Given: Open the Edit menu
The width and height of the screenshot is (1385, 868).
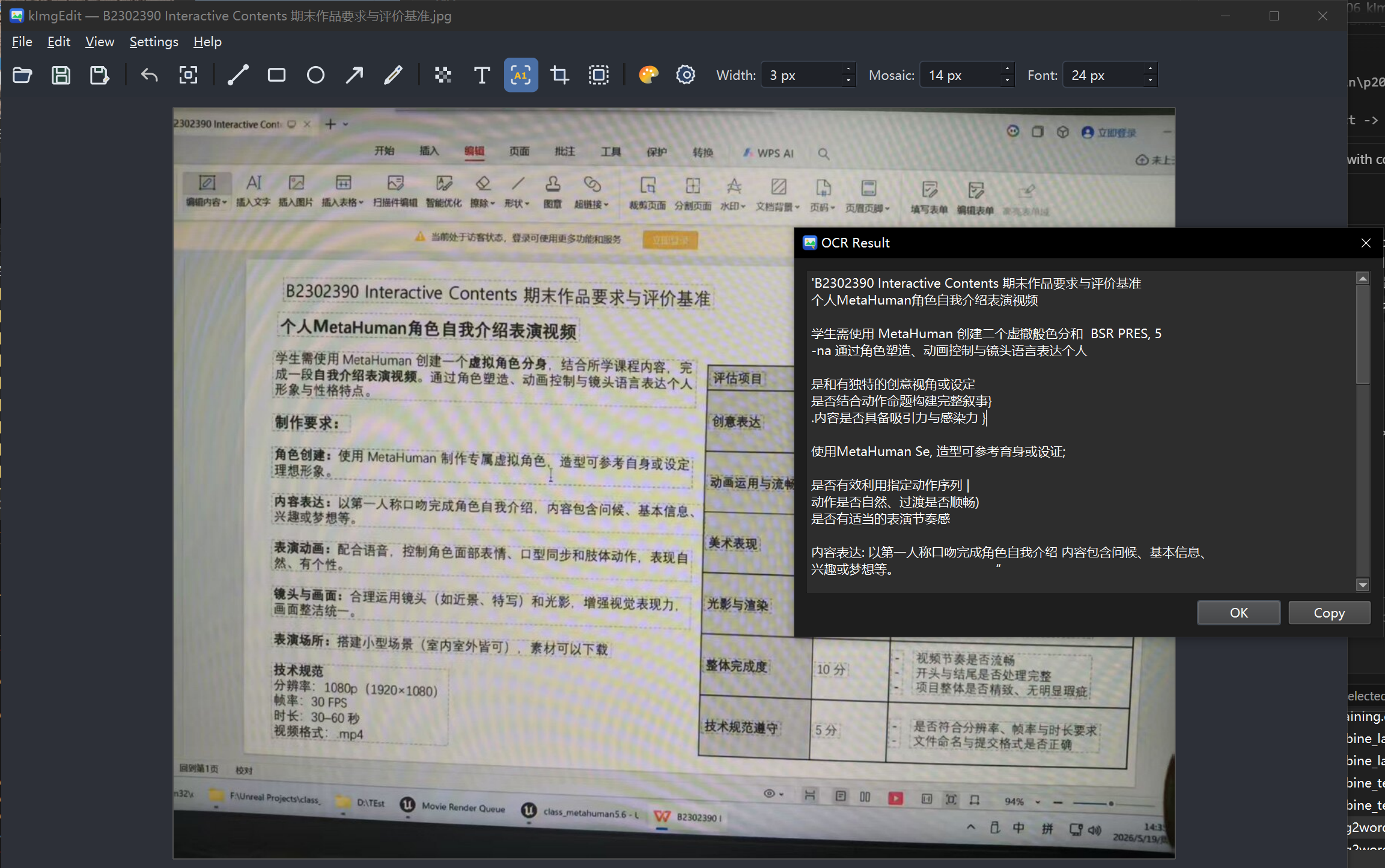Looking at the screenshot, I should pos(59,41).
